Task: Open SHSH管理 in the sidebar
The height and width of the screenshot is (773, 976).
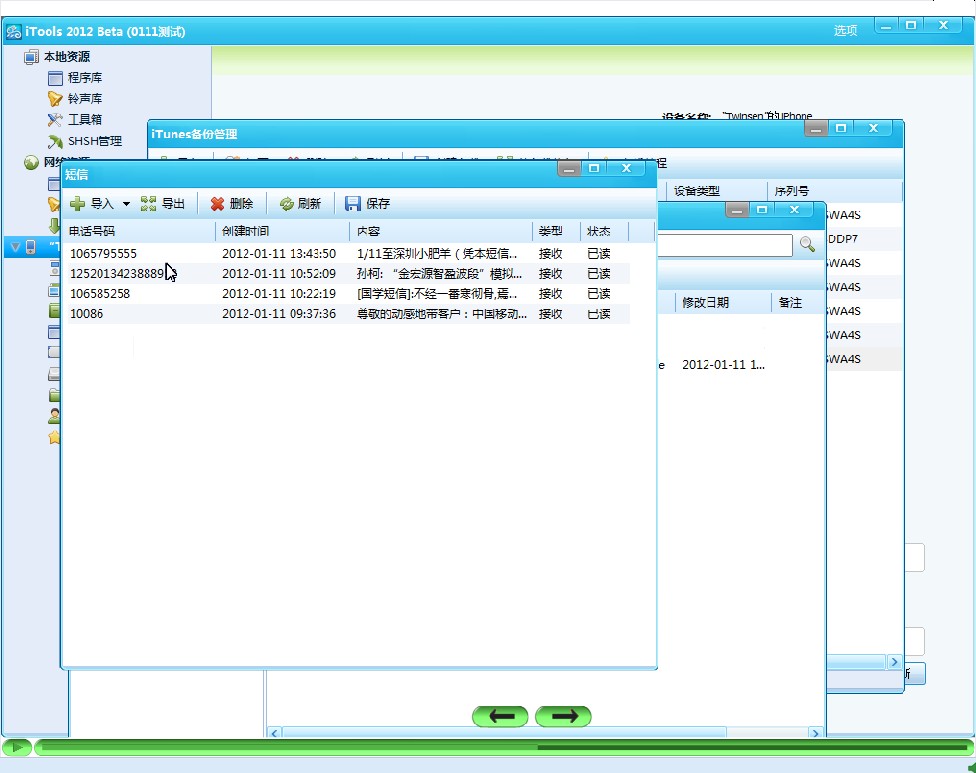Action: [94, 141]
